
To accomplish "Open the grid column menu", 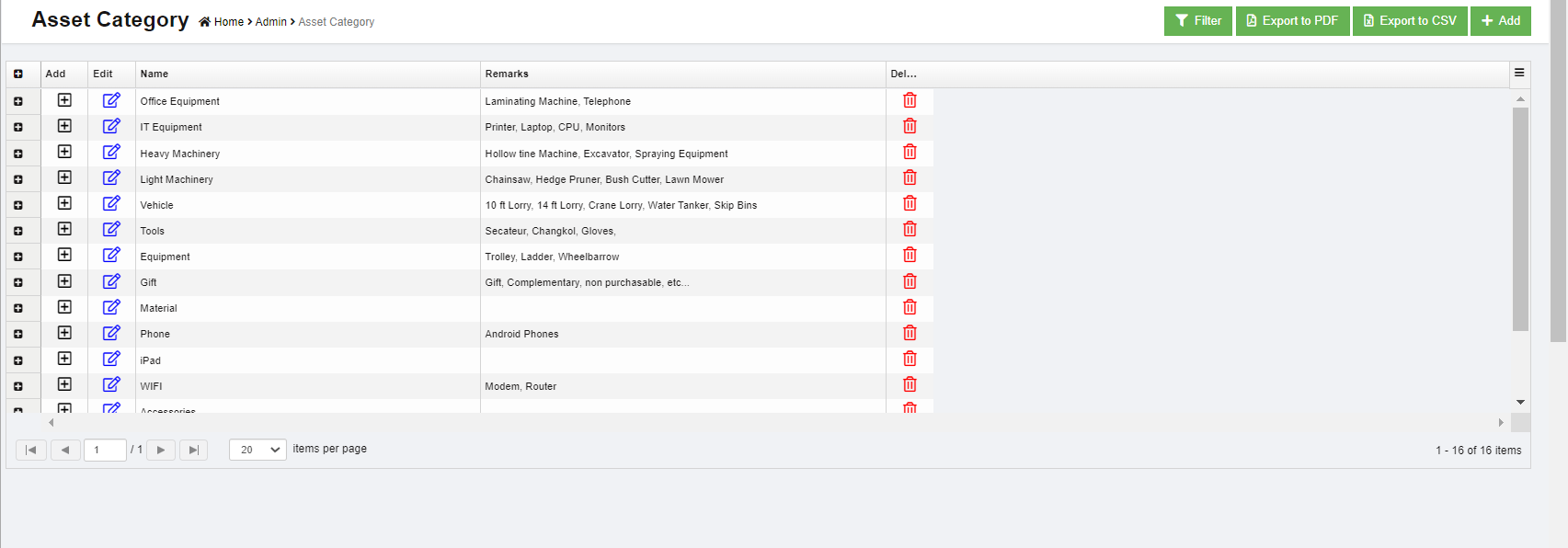I will [1519, 73].
